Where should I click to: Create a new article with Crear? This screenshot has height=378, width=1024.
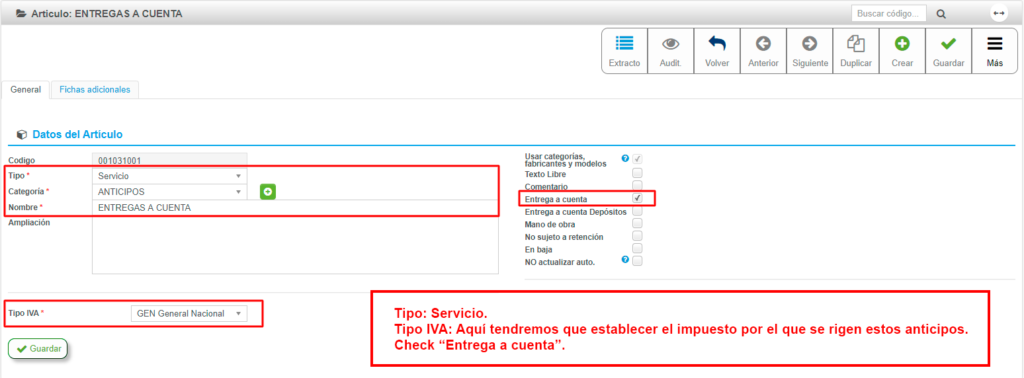(903, 51)
